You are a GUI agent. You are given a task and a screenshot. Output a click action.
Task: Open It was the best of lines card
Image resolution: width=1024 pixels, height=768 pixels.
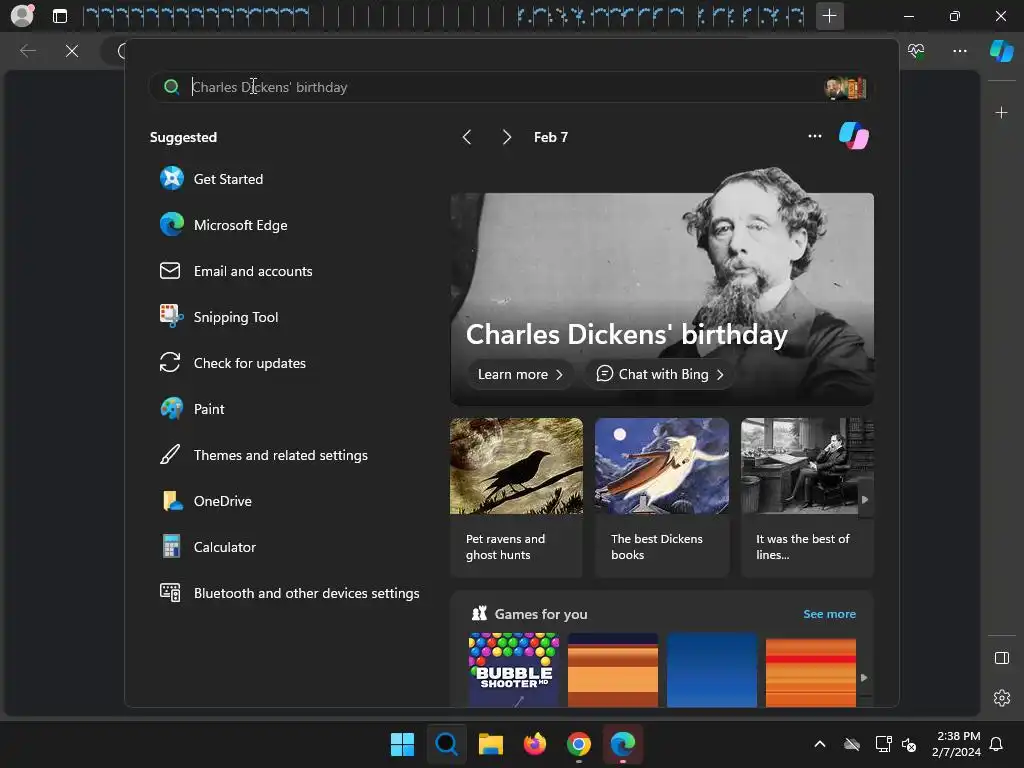807,497
